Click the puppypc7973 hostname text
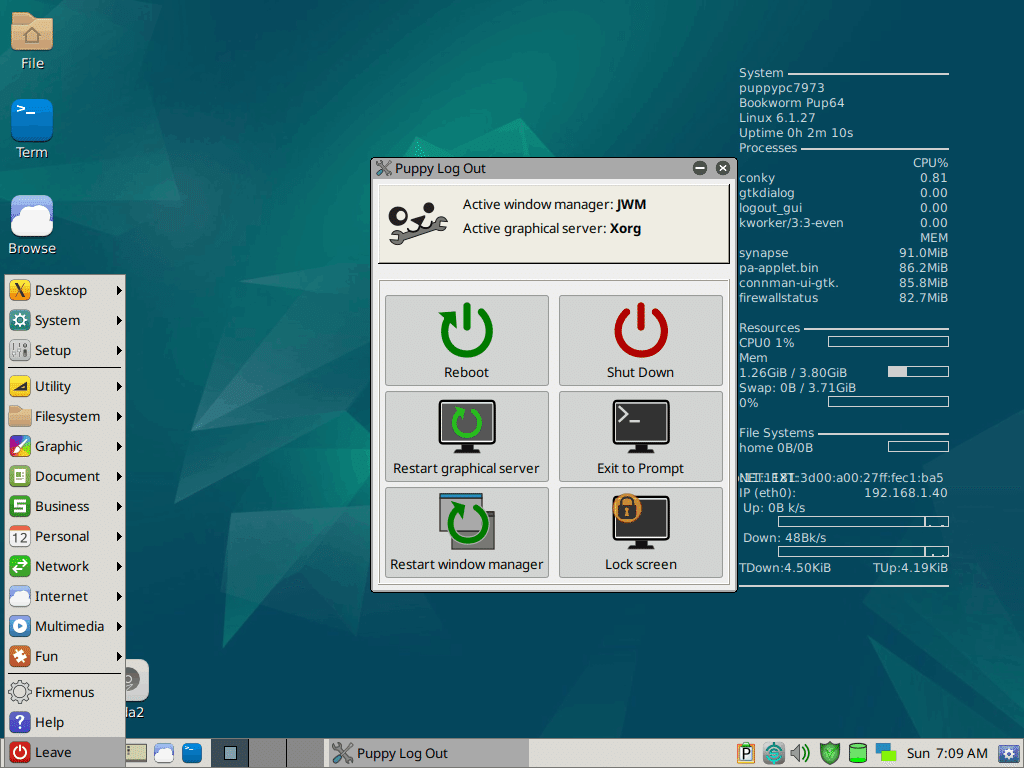This screenshot has width=1024, height=768. click(x=782, y=88)
